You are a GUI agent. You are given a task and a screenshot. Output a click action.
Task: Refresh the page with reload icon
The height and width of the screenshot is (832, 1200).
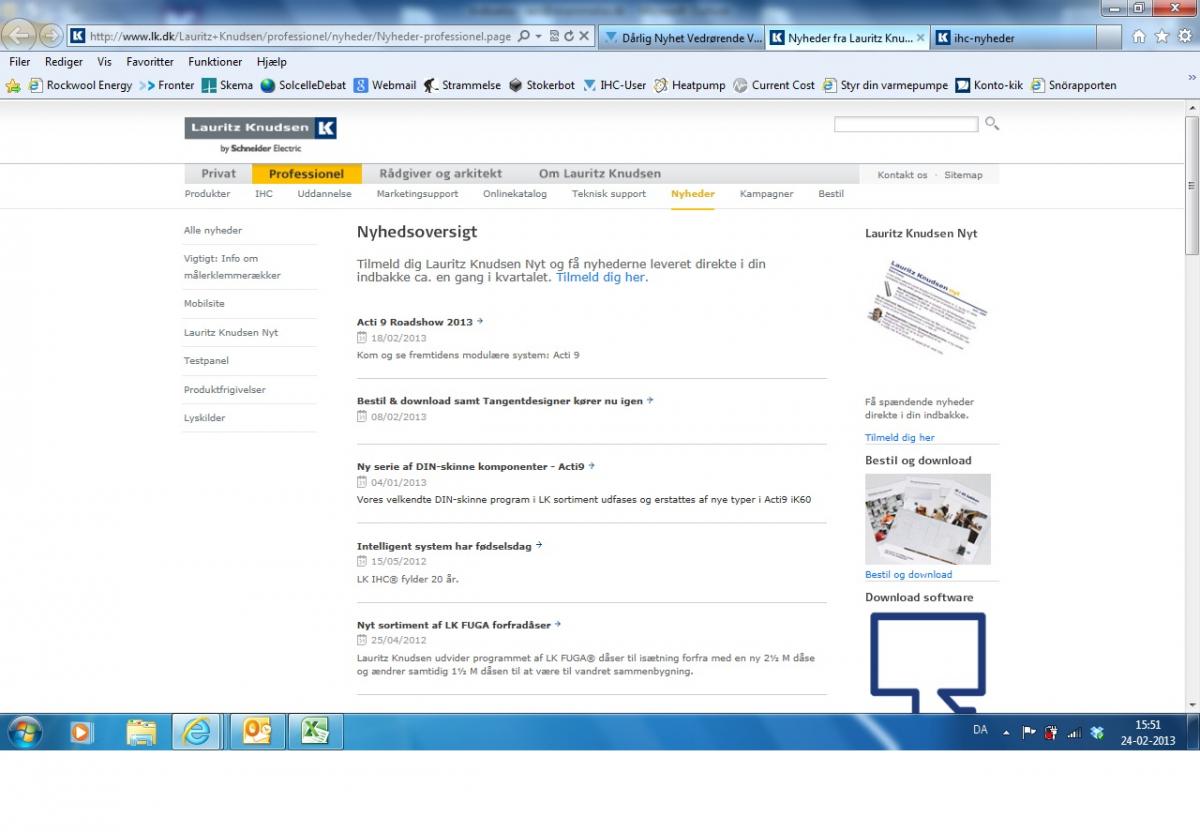569,37
